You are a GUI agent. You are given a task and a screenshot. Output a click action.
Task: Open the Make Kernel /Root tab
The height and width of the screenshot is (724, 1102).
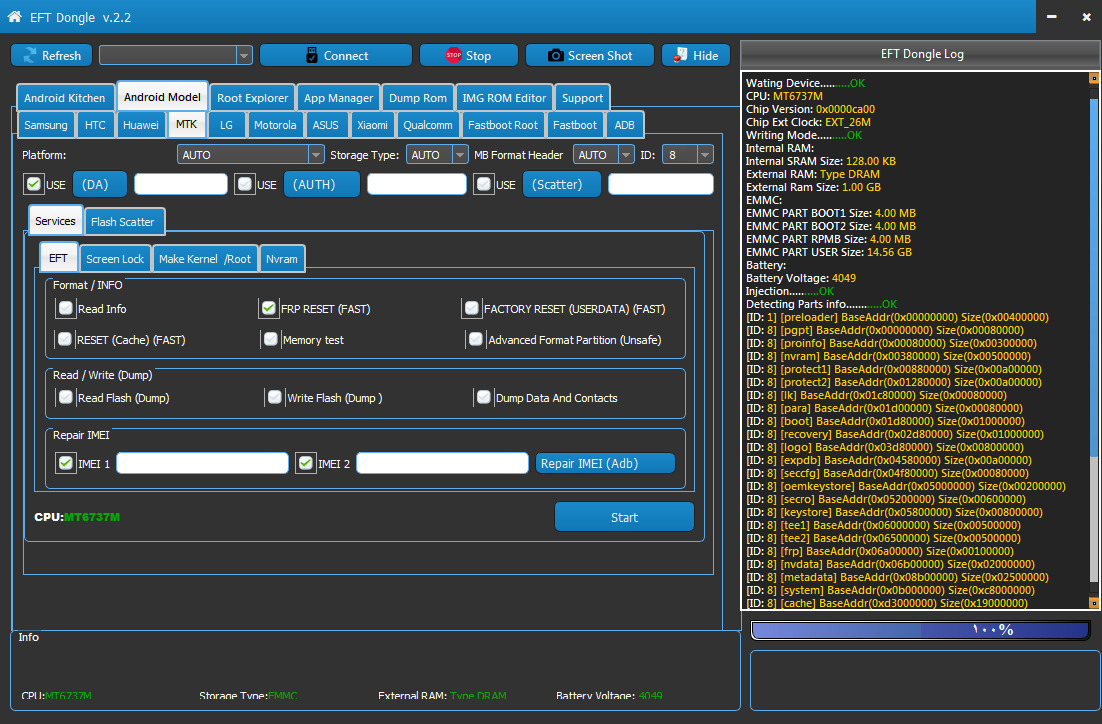(205, 259)
